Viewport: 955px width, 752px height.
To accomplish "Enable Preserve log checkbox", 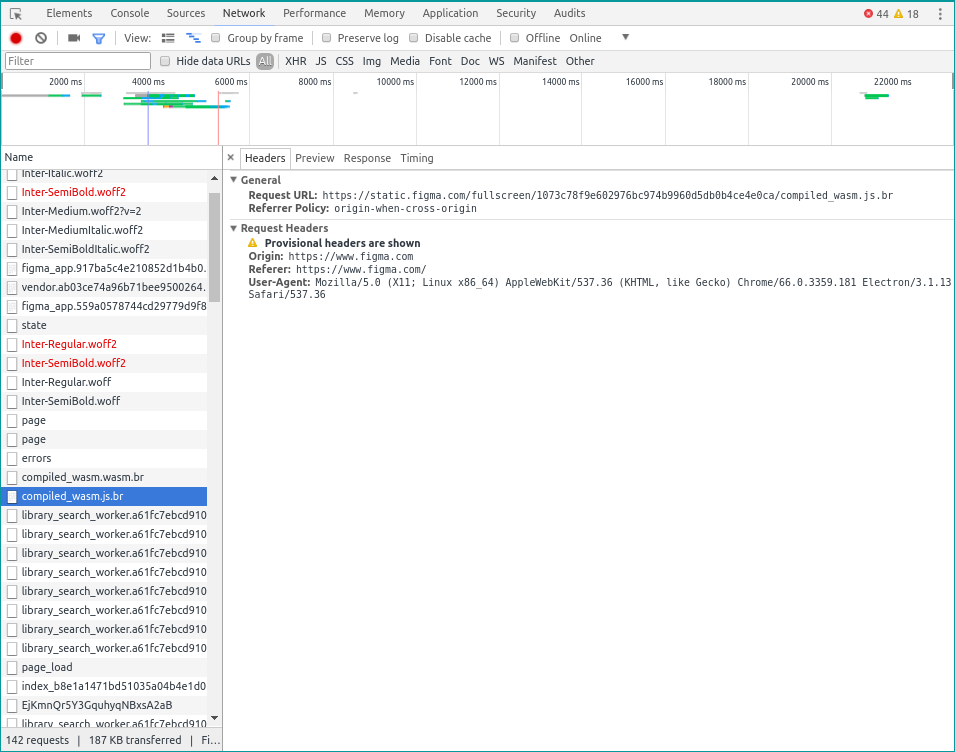I will pos(326,38).
